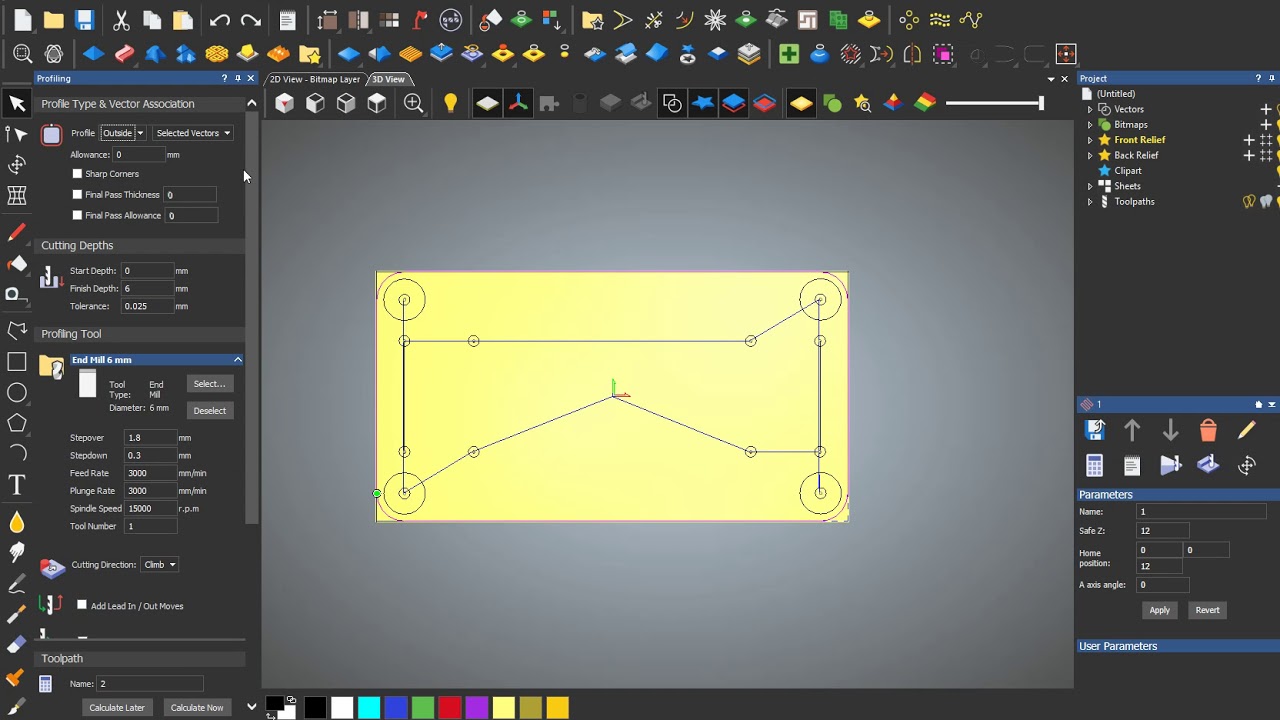Save toolpaths with the floppy arrow icon
Screen dimensions: 1280x720
tap(1095, 430)
